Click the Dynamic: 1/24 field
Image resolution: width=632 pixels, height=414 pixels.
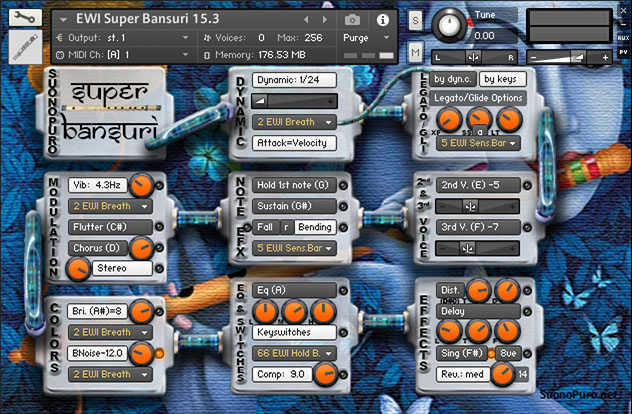[294, 80]
